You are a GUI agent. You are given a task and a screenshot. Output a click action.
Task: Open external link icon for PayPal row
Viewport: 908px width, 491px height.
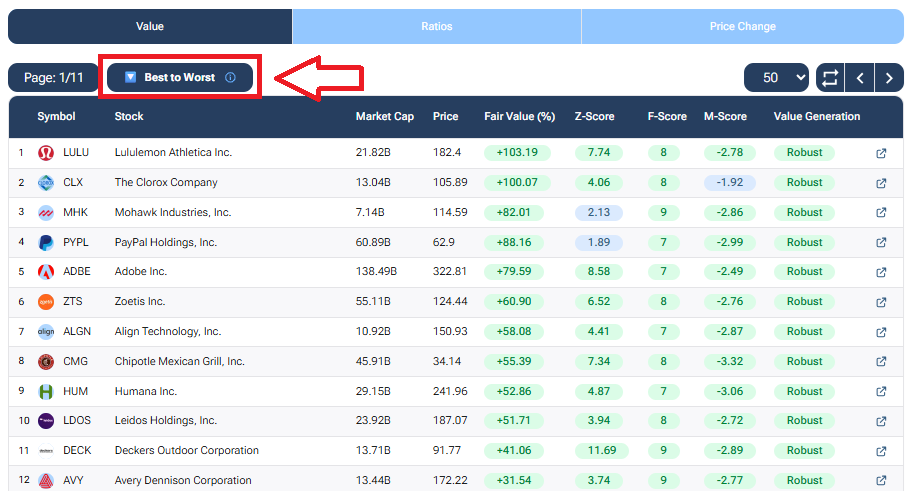click(881, 242)
